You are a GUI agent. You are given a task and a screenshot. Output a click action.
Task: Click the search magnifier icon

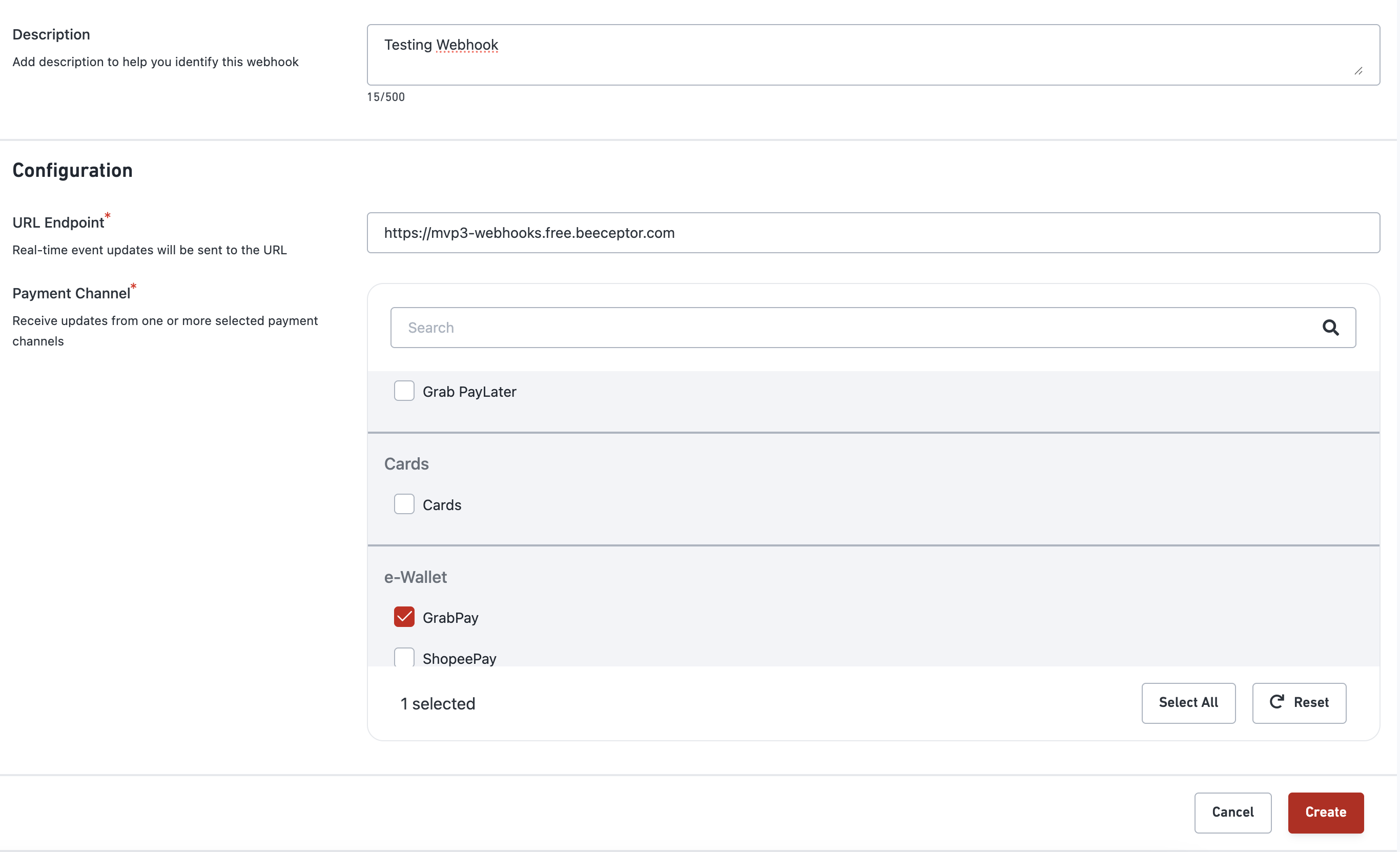(x=1330, y=328)
